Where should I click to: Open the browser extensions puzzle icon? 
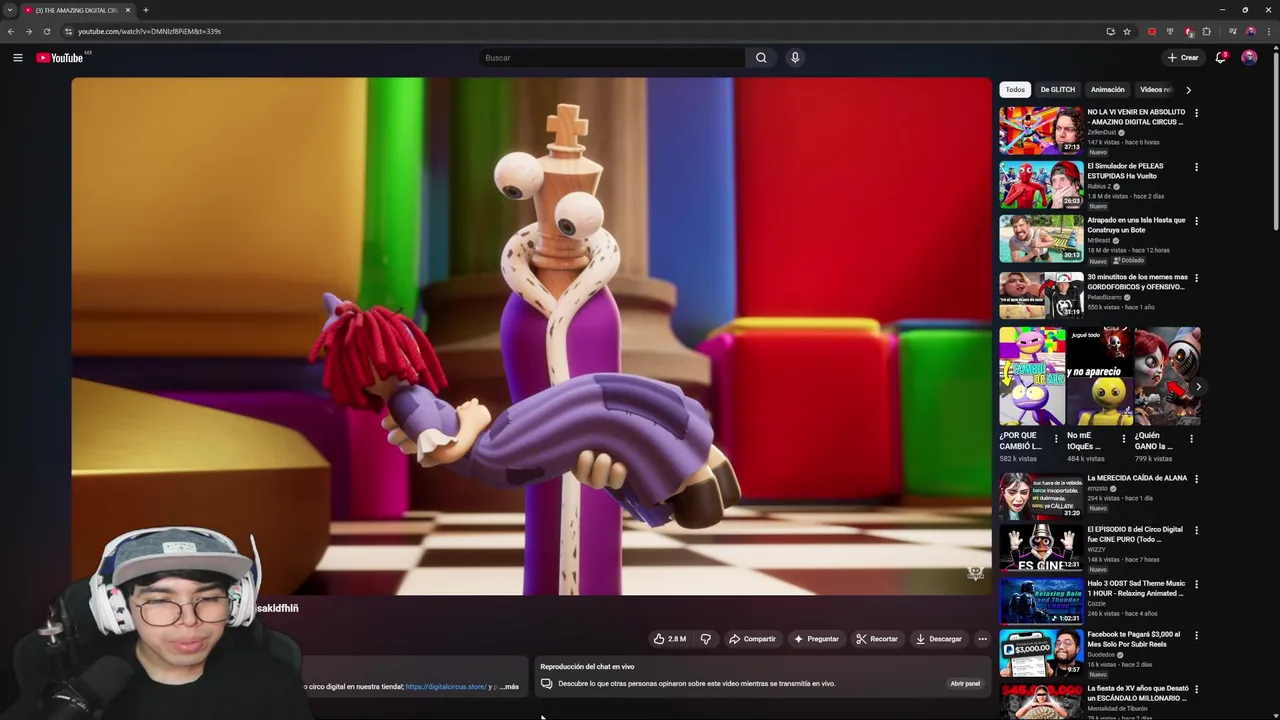point(1206,31)
